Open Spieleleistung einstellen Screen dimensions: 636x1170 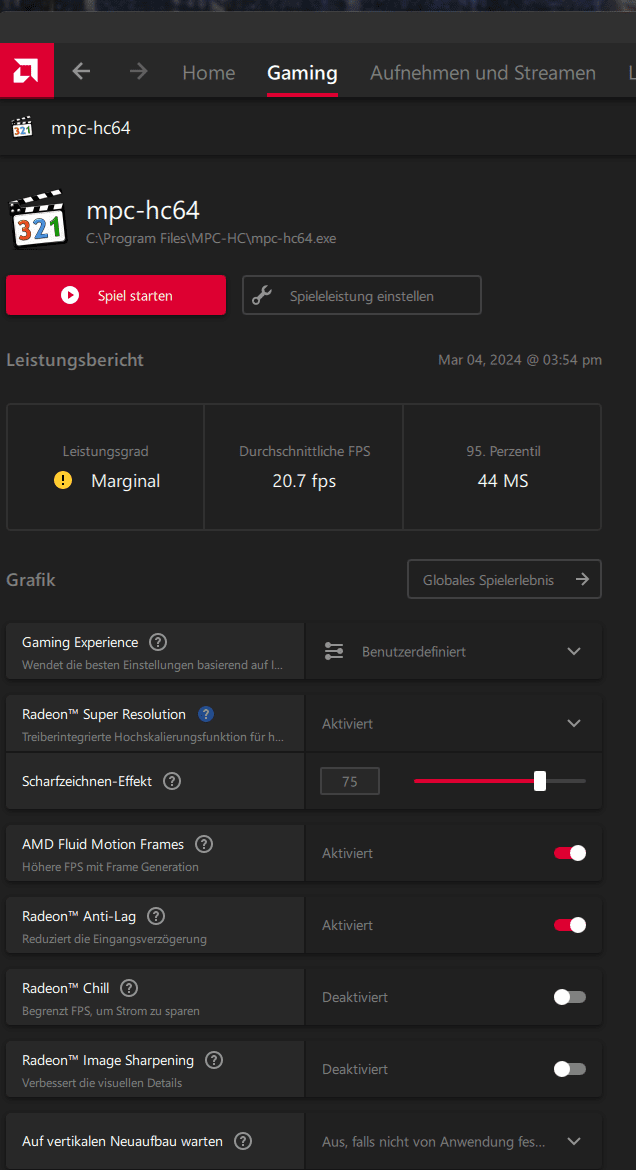point(362,295)
